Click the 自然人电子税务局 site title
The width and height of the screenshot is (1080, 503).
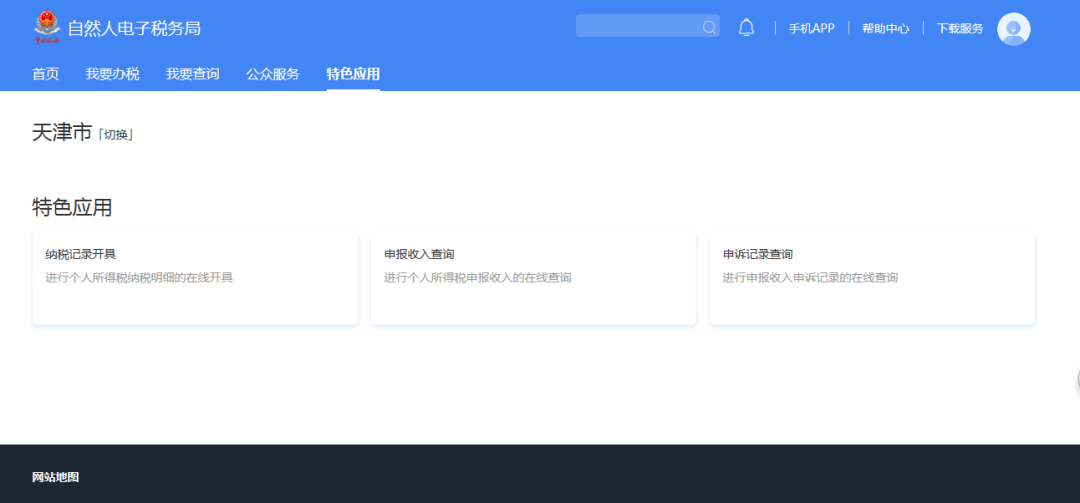pyautogui.click(x=134, y=28)
